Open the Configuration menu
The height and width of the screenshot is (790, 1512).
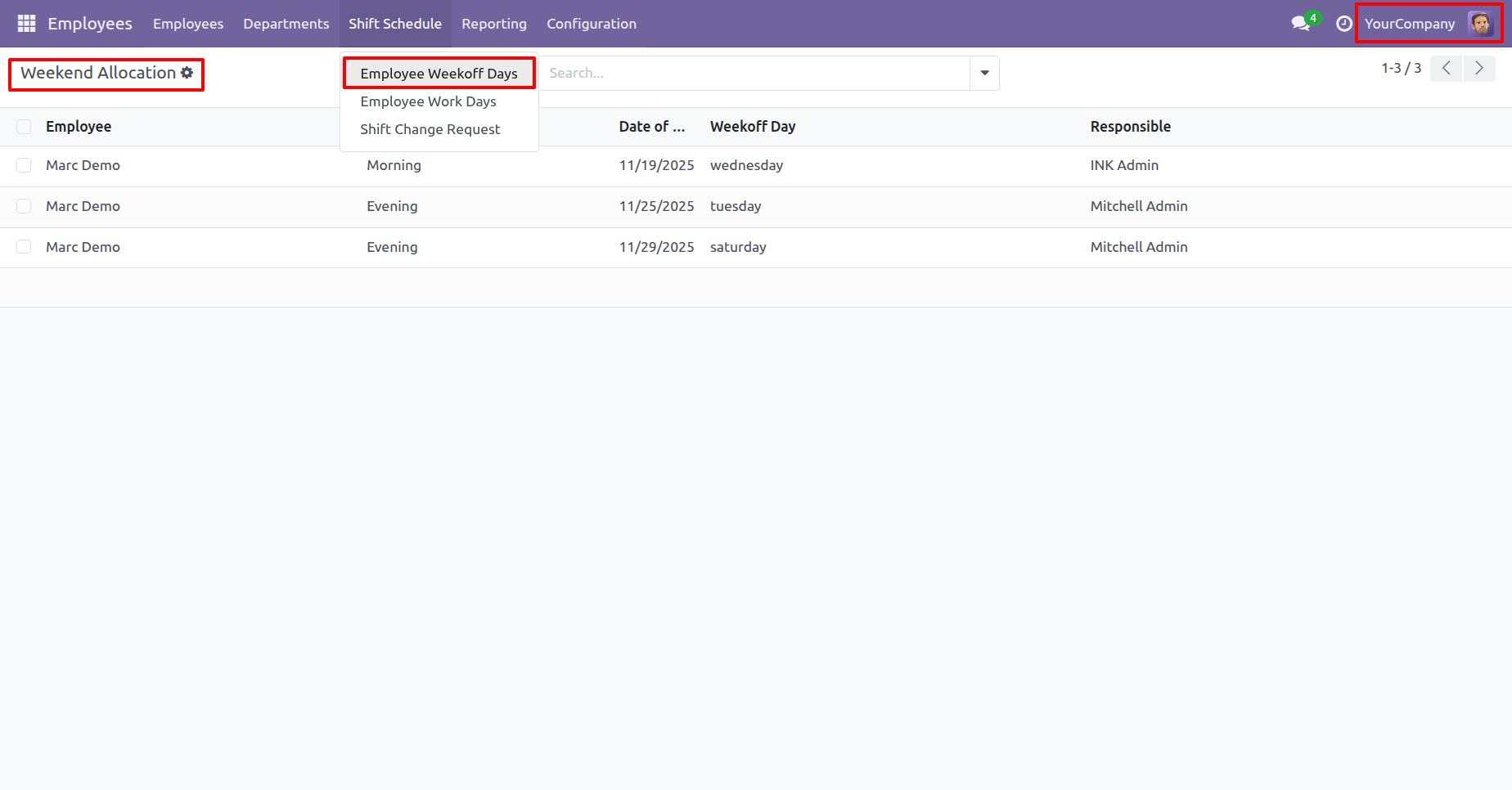coord(592,24)
